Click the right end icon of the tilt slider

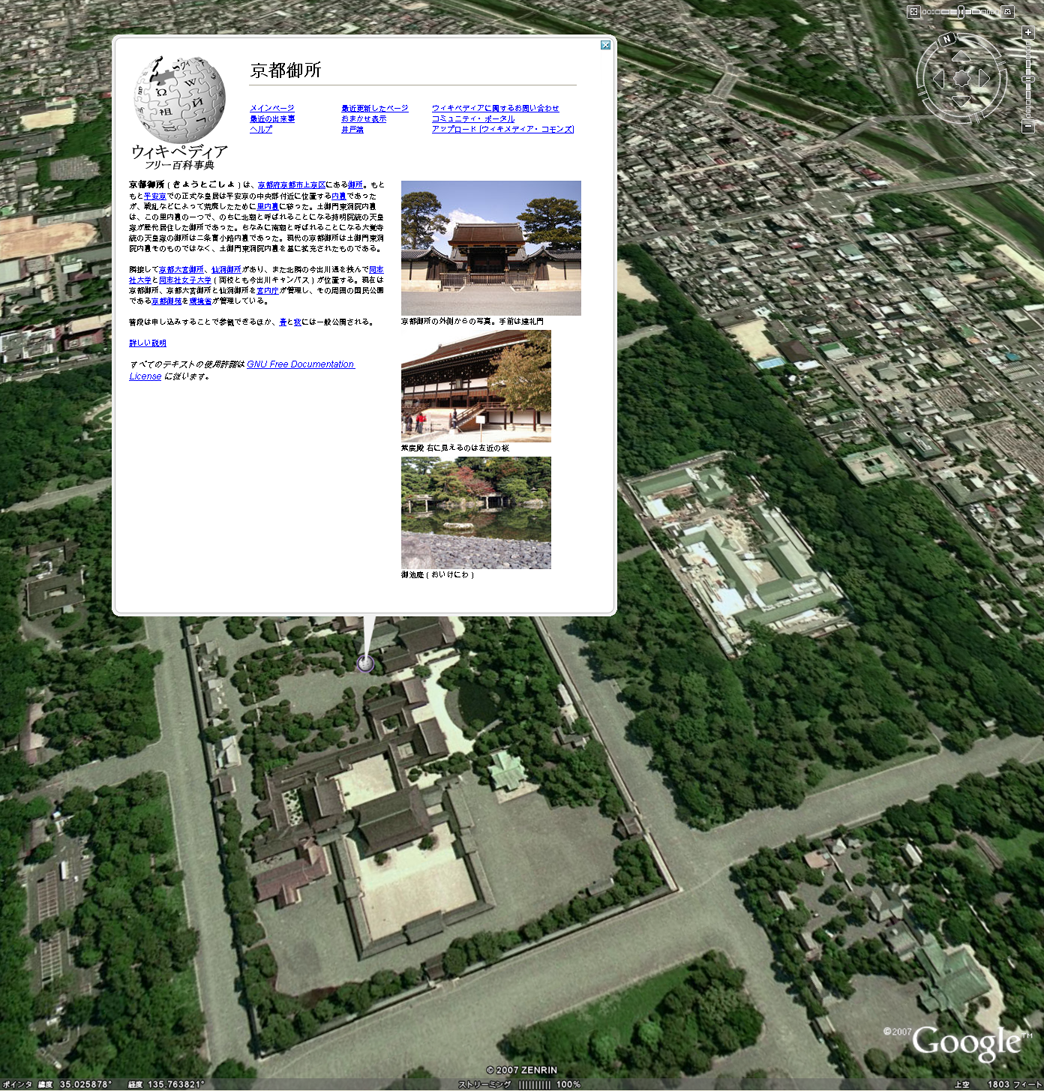pos(1007,12)
